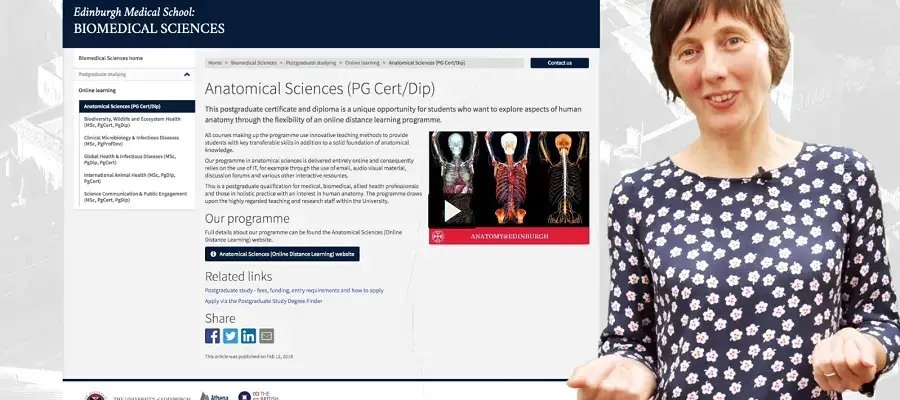
Task: Click the Anatomical Sciences (PG Cert/Dip) heading
Action: pyautogui.click(x=320, y=89)
